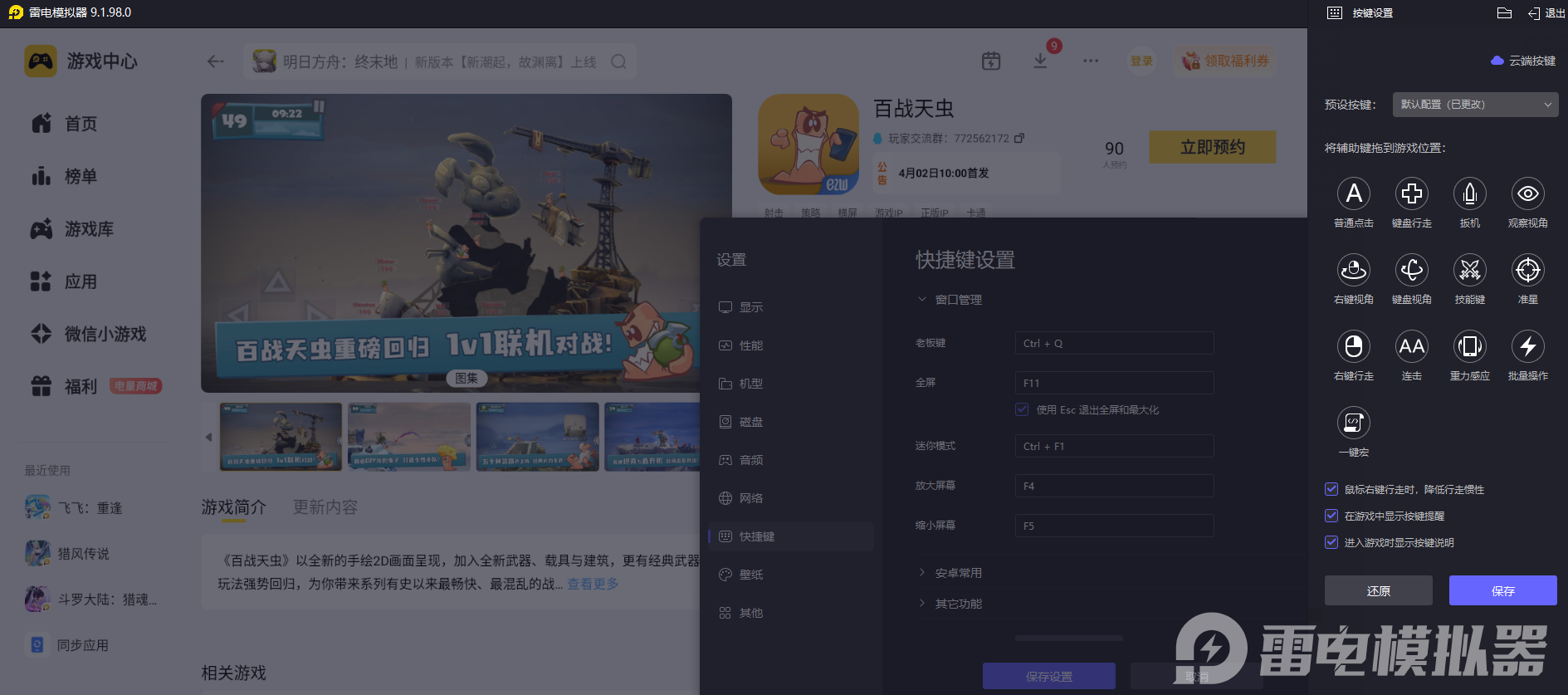Open 性能 performance settings tab
Viewport: 1568px width, 695px height.
tap(790, 345)
